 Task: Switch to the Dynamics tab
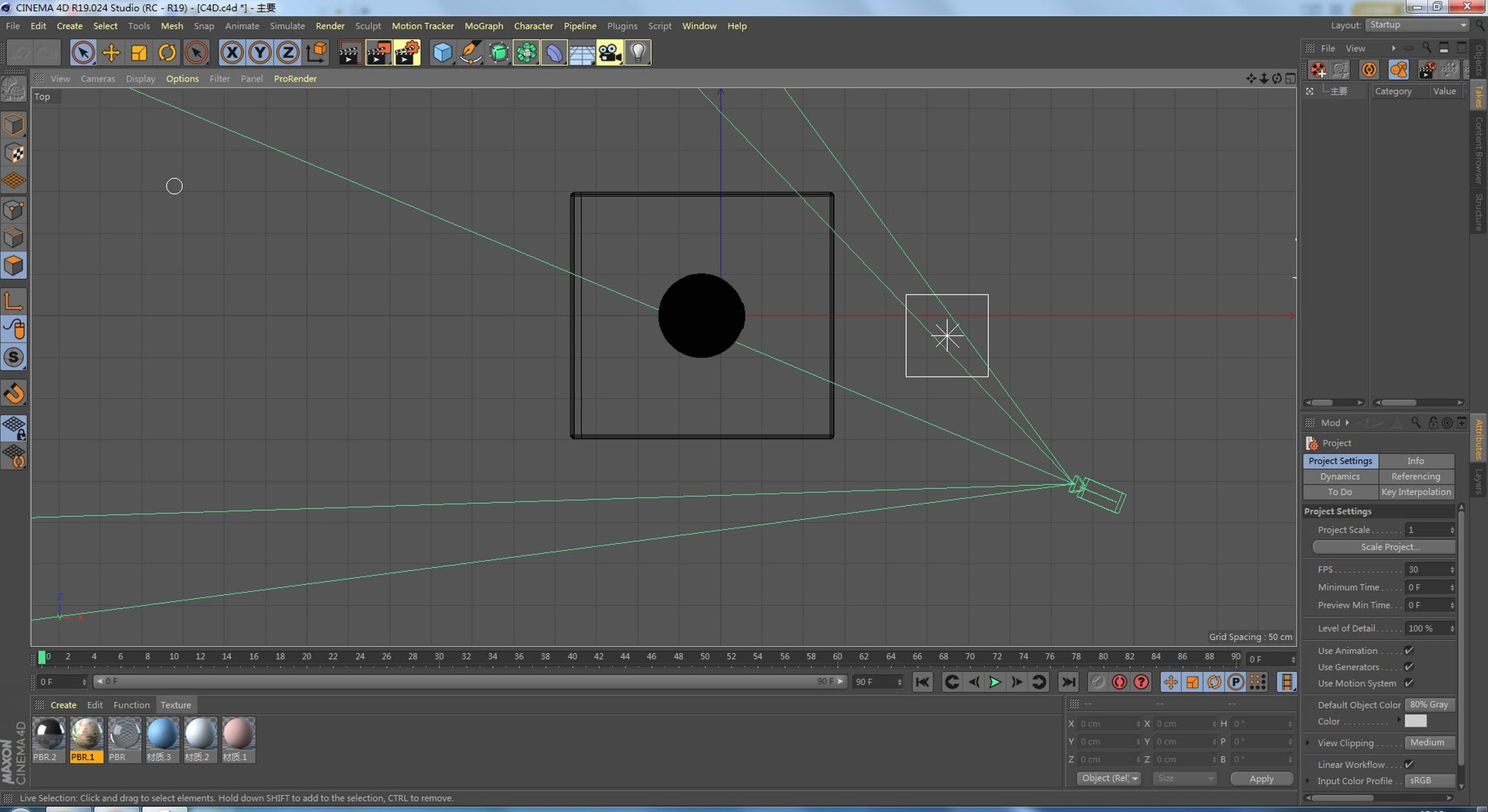[x=1340, y=477]
